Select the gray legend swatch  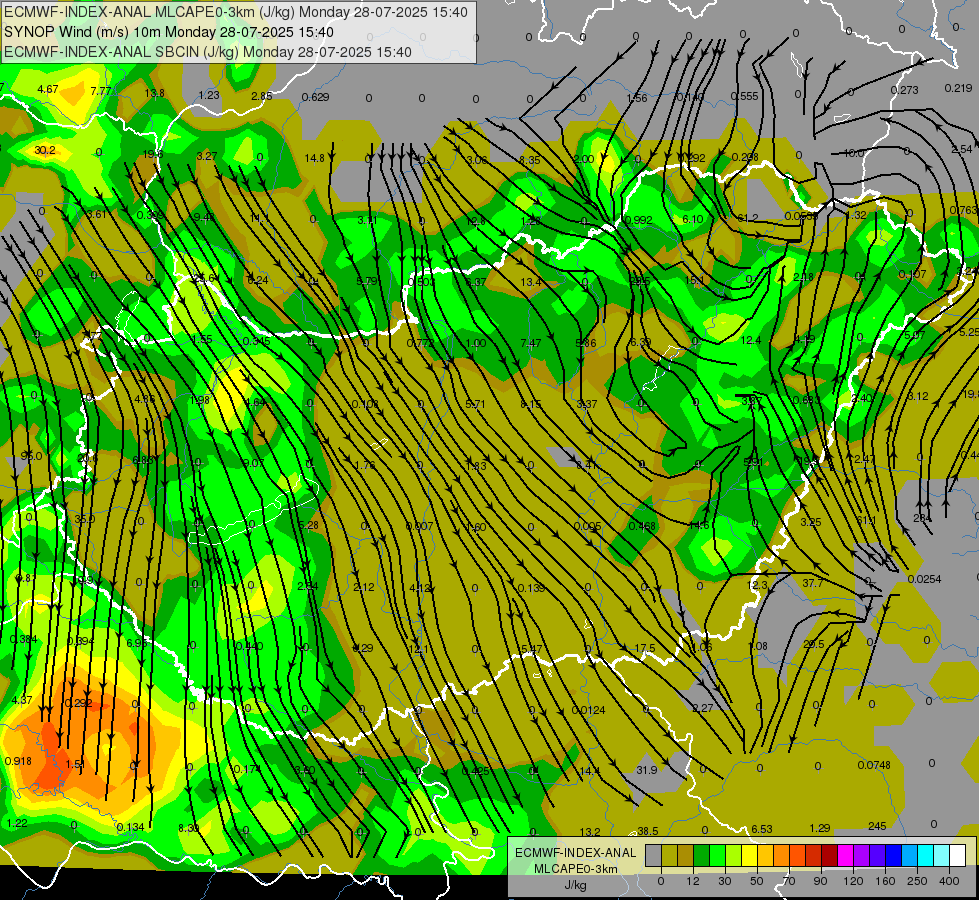(653, 855)
